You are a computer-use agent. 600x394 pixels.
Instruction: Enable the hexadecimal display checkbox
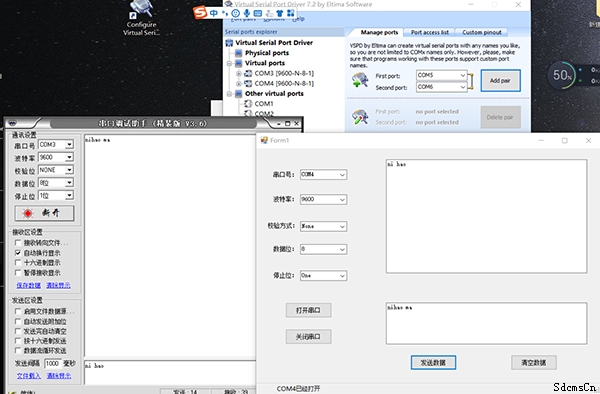[x=18, y=262]
